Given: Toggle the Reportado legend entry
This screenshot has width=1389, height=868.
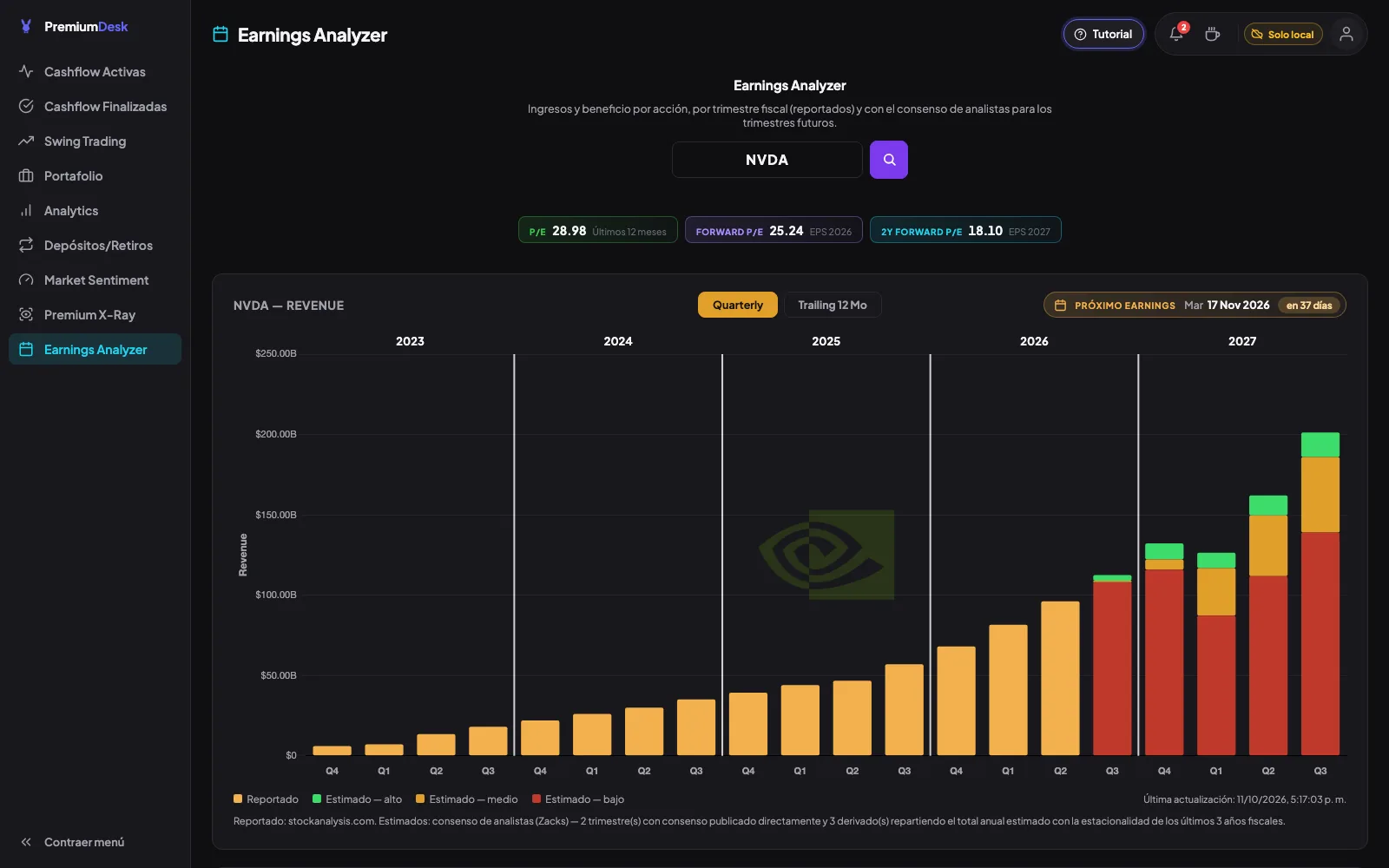Looking at the screenshot, I should coord(266,799).
